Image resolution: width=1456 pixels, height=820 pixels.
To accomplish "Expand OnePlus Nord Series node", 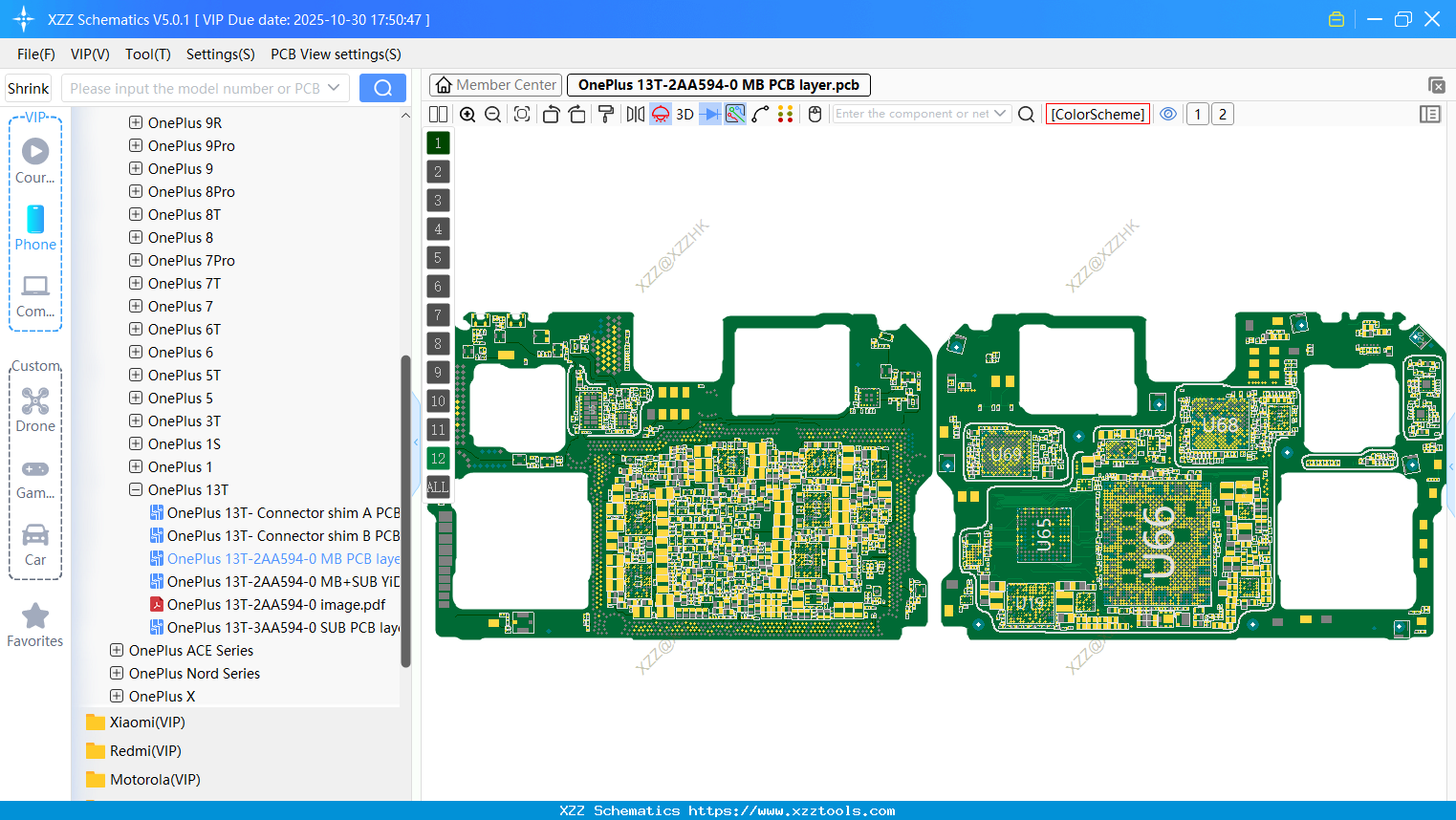I will [x=117, y=673].
